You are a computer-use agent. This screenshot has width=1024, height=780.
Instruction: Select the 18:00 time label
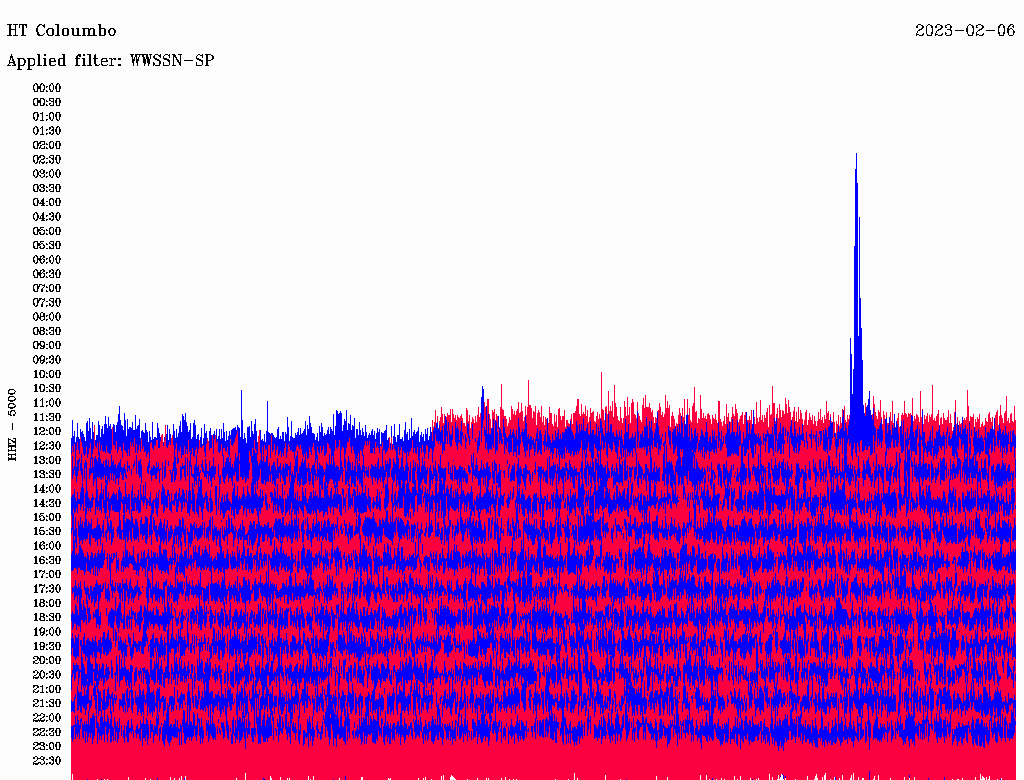(x=47, y=603)
